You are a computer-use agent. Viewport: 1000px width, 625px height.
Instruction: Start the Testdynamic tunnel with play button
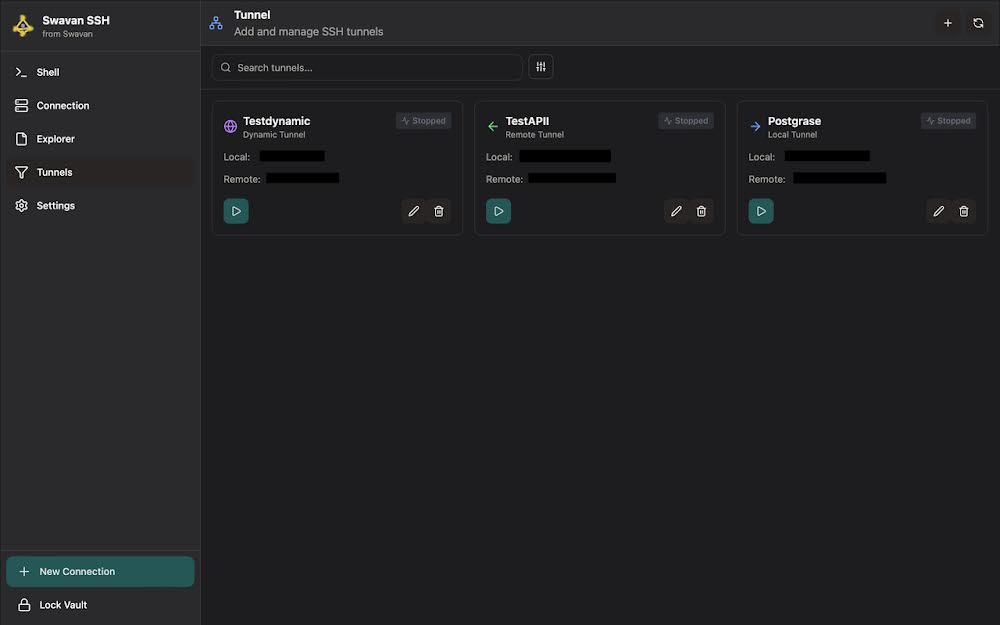coord(236,211)
